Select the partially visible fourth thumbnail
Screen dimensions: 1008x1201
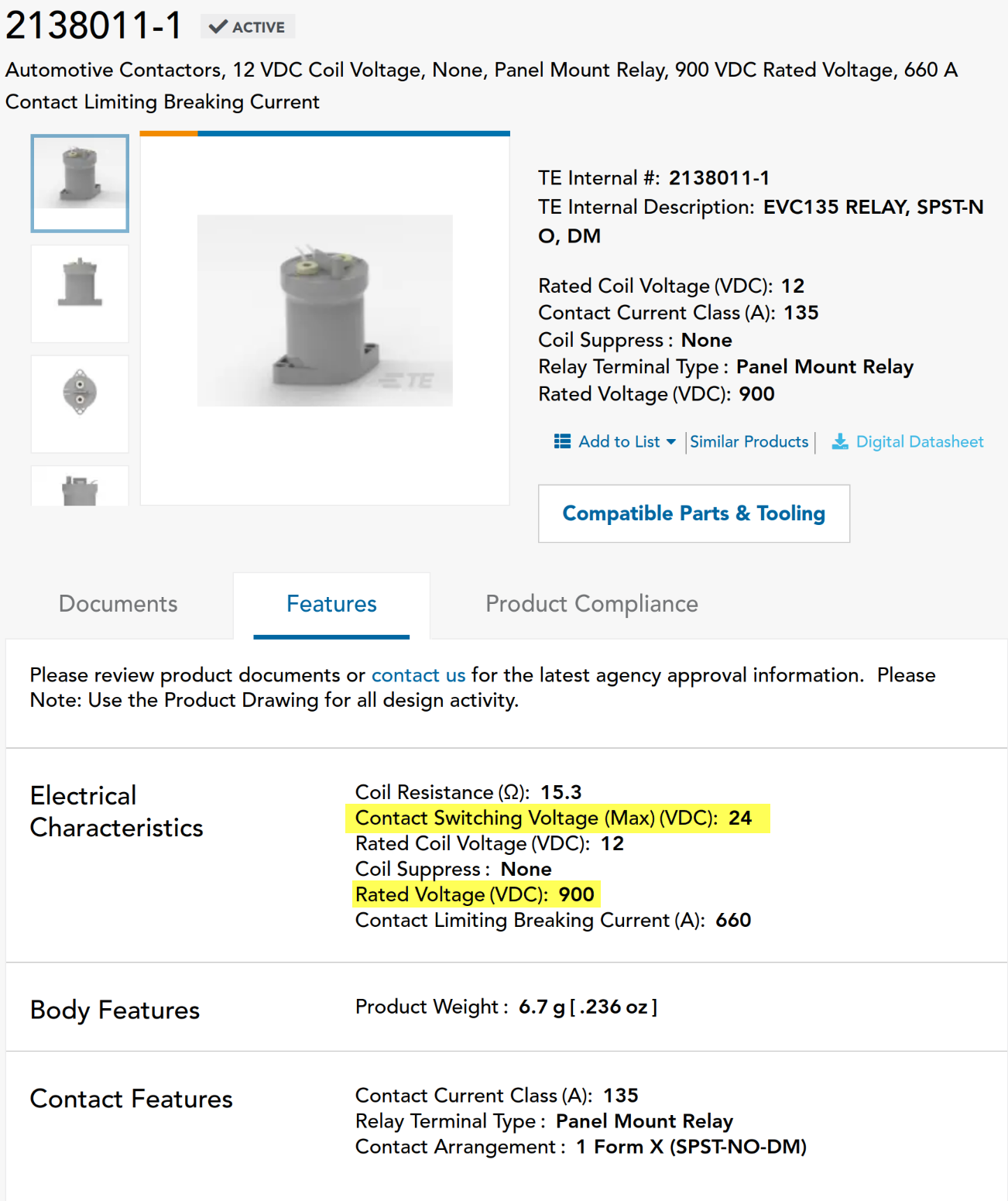pyautogui.click(x=80, y=488)
